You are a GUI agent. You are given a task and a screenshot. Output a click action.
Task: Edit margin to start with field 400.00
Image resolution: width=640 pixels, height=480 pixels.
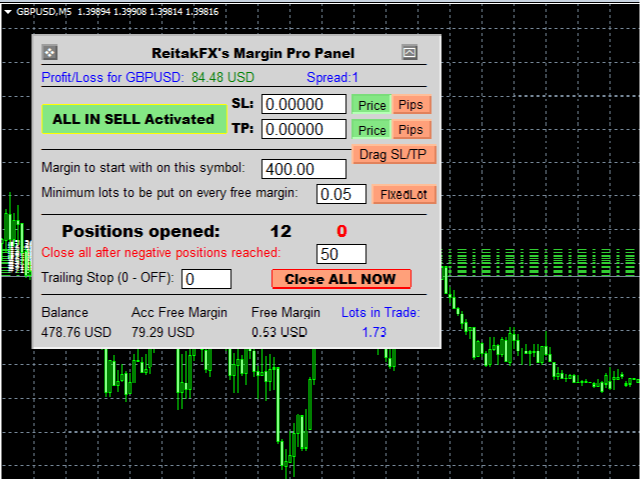pyautogui.click(x=304, y=169)
